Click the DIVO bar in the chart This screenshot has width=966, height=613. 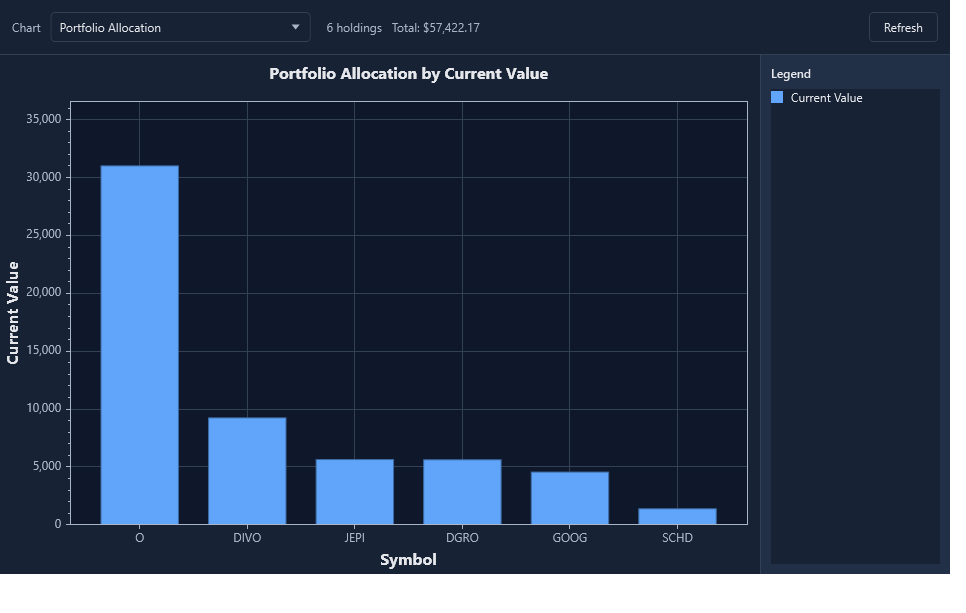[x=247, y=471]
